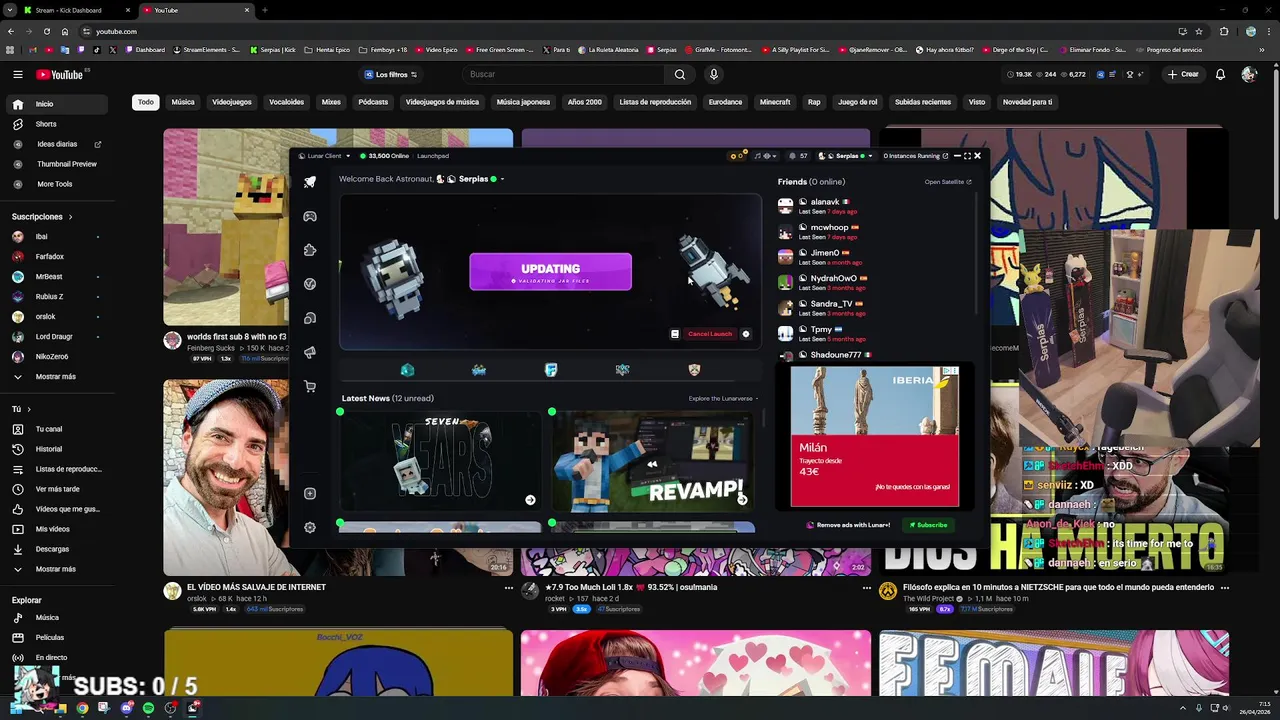Image resolution: width=1280 pixels, height=720 pixels.
Task: Select the teal cube server icon
Action: coord(407,370)
